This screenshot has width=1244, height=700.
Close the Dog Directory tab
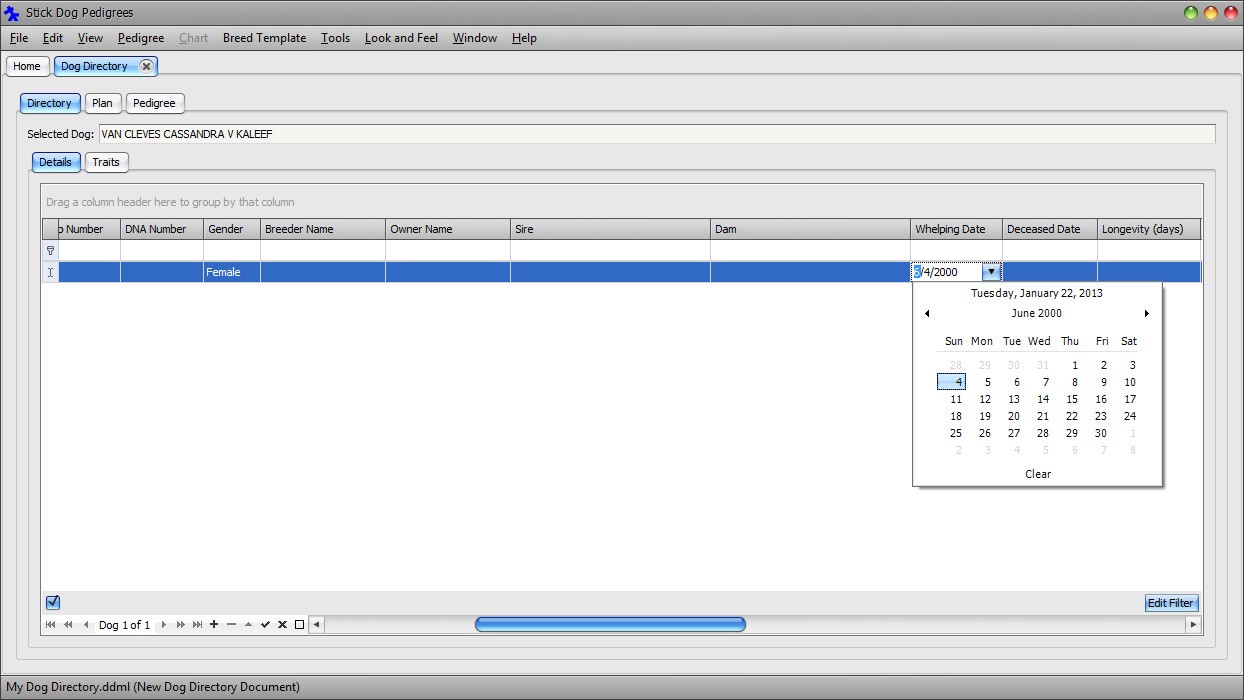[x=146, y=66]
